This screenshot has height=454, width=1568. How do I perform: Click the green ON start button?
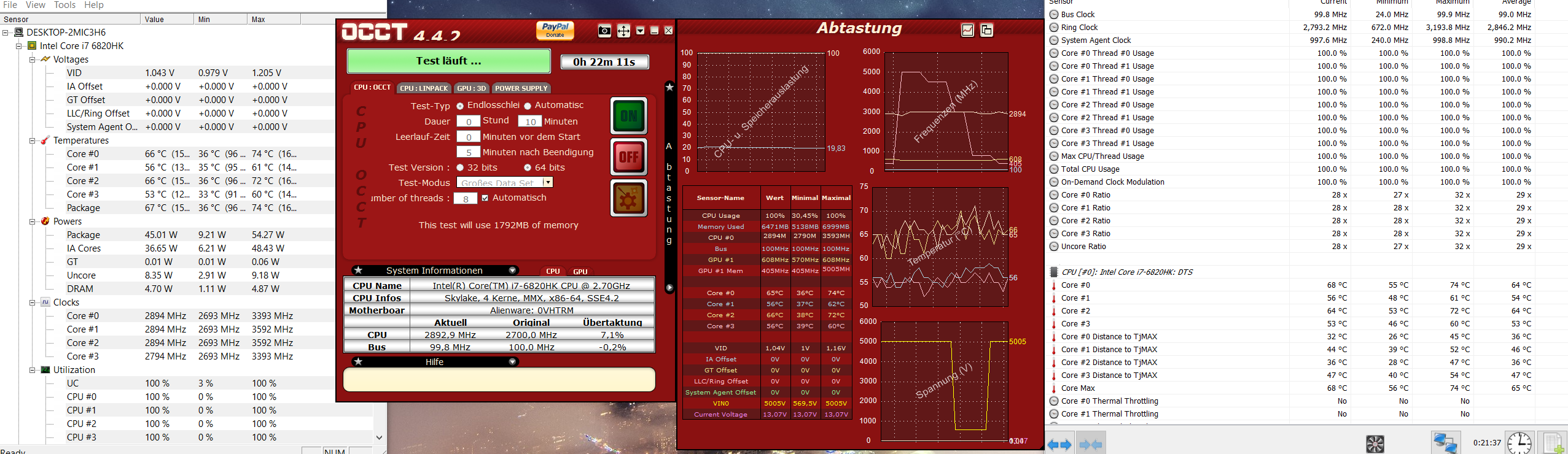[629, 115]
